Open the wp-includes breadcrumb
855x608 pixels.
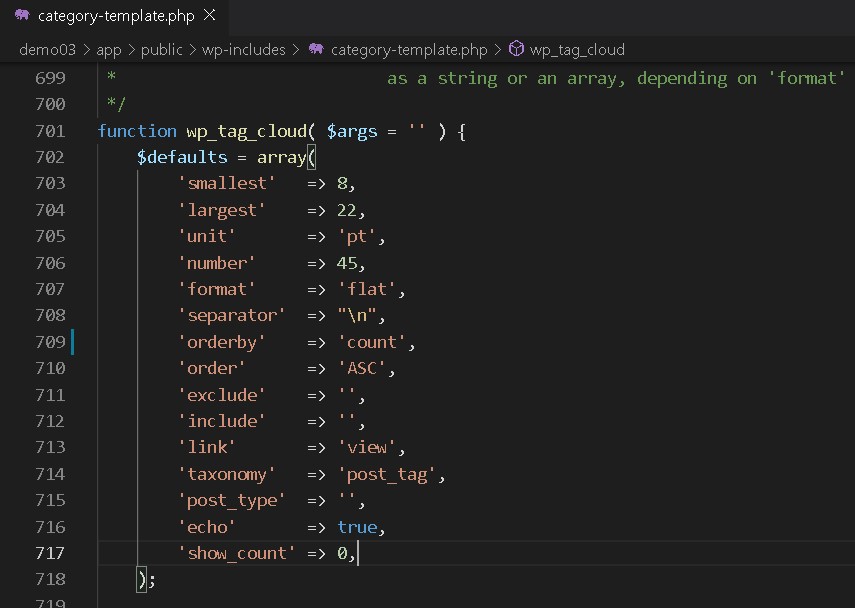245,49
